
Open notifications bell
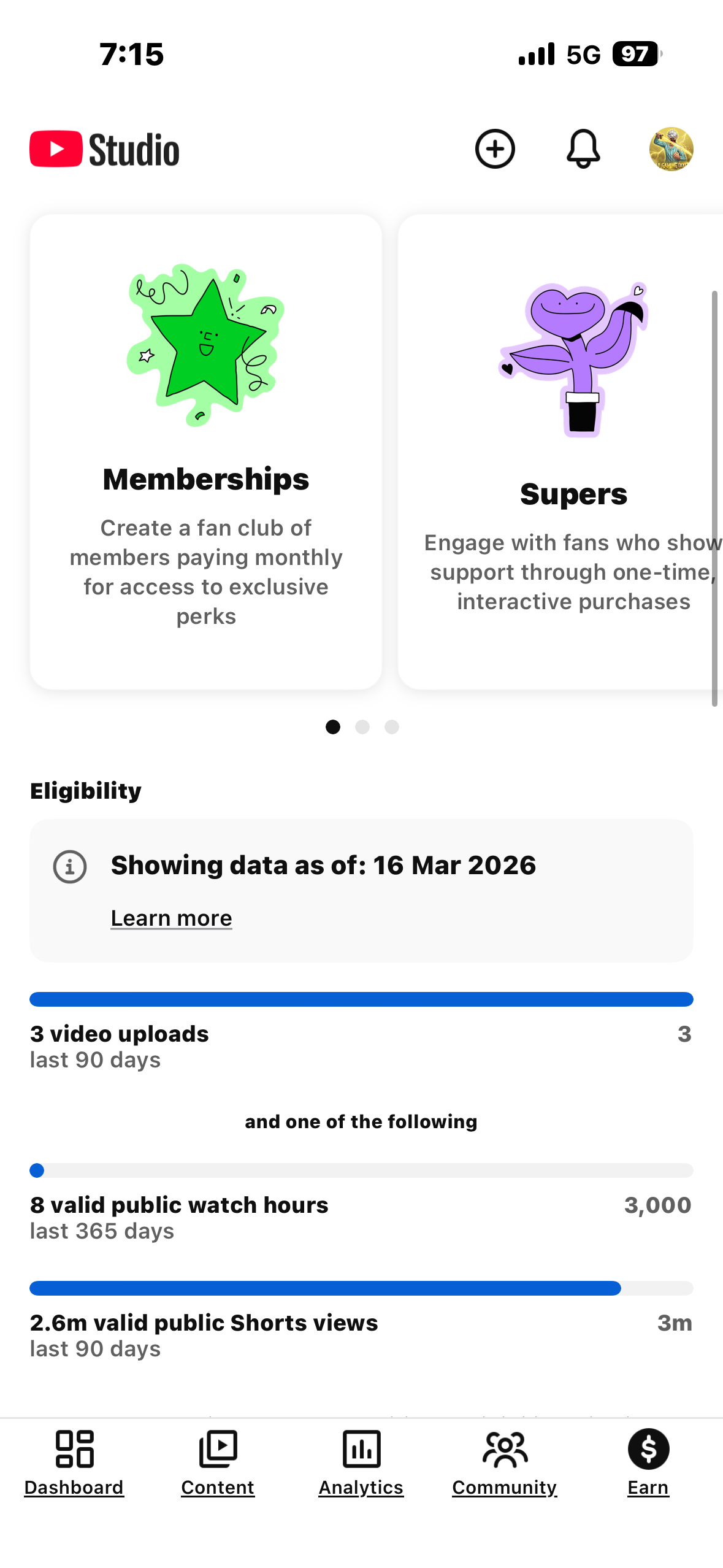(583, 149)
